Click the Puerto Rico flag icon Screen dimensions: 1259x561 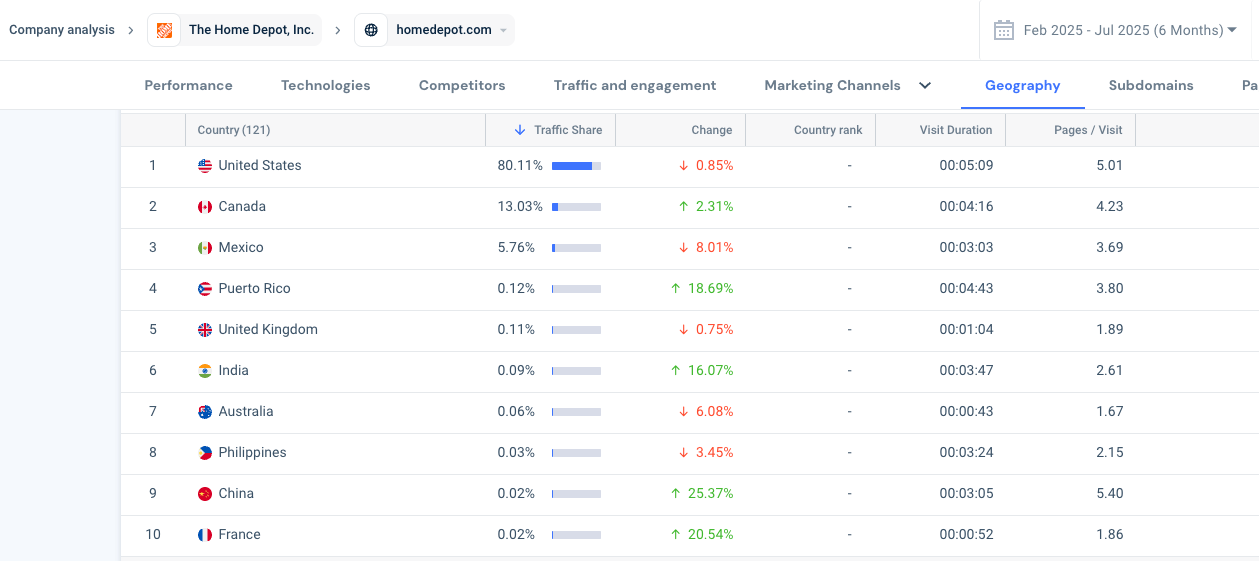(205, 289)
